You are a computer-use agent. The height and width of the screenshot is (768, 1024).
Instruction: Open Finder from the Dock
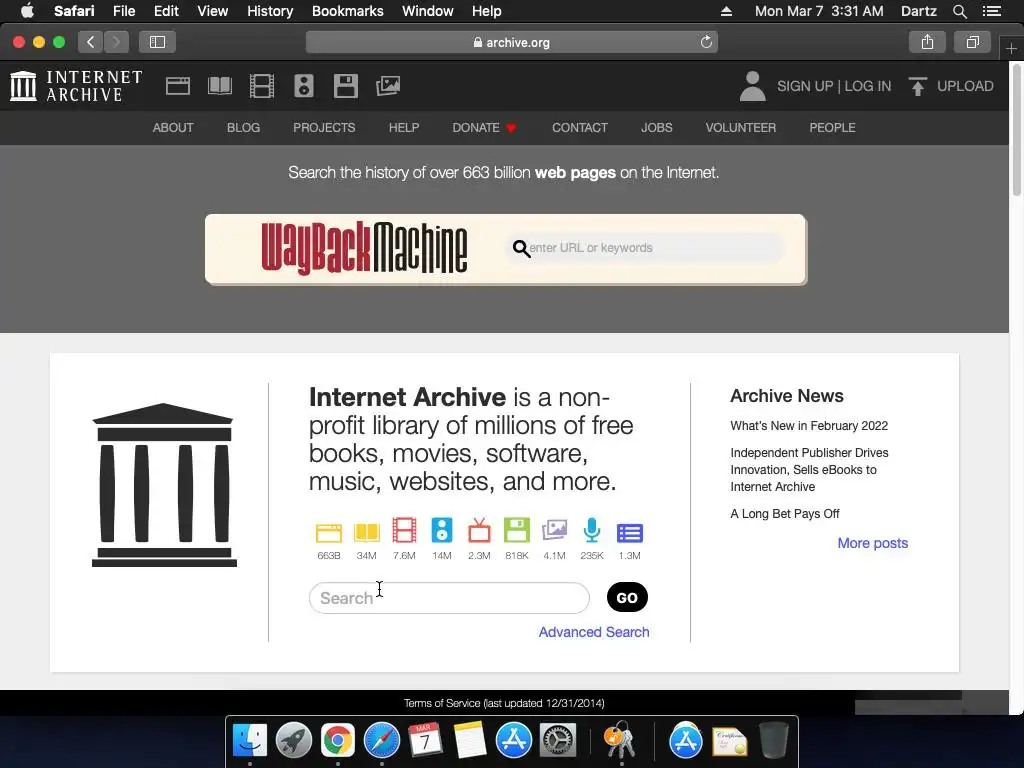coord(249,740)
